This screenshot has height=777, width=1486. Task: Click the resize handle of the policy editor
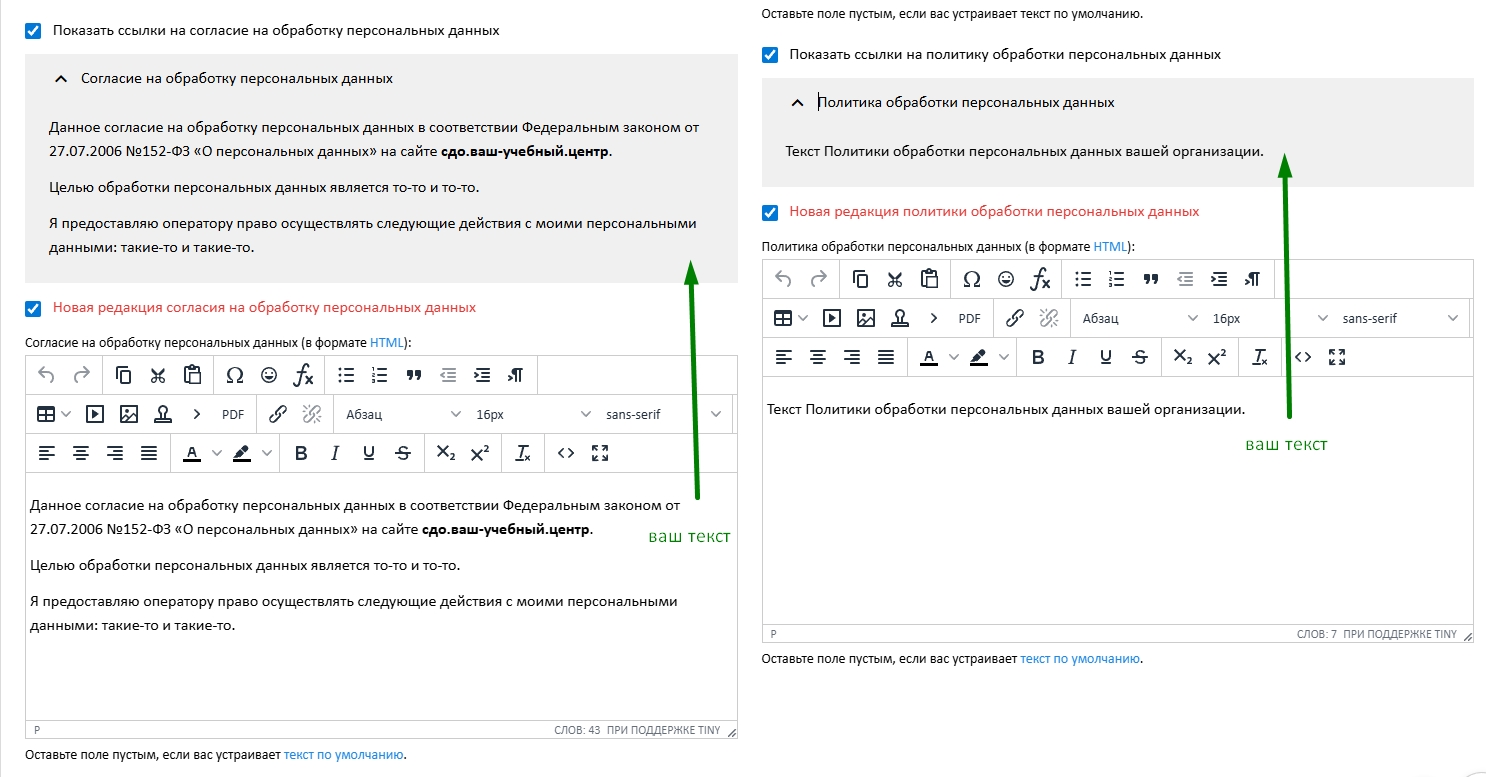coord(1466,635)
